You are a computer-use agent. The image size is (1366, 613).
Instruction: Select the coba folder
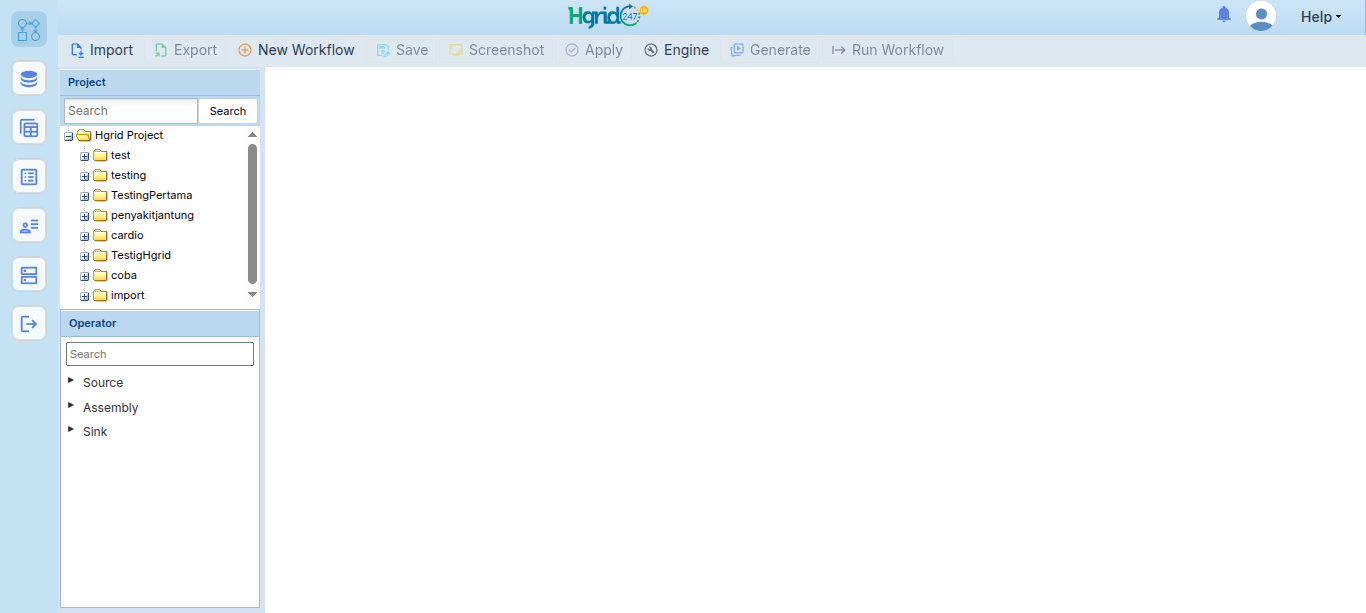click(124, 275)
